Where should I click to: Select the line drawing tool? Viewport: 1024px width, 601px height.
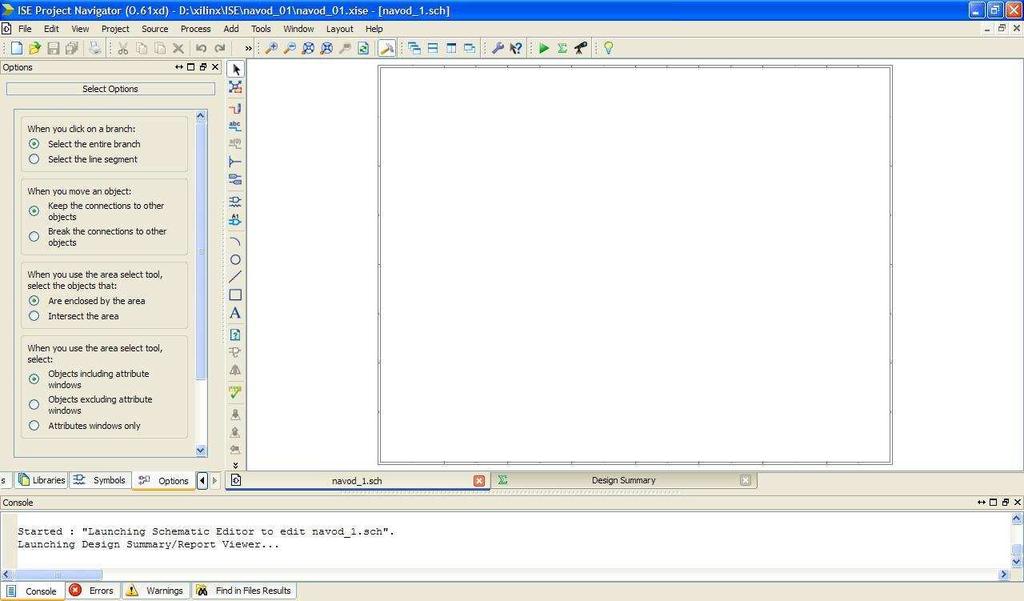click(x=235, y=277)
